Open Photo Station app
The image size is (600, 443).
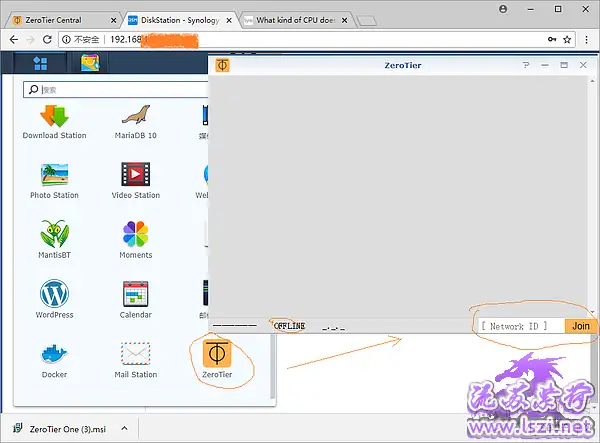click(x=54, y=182)
